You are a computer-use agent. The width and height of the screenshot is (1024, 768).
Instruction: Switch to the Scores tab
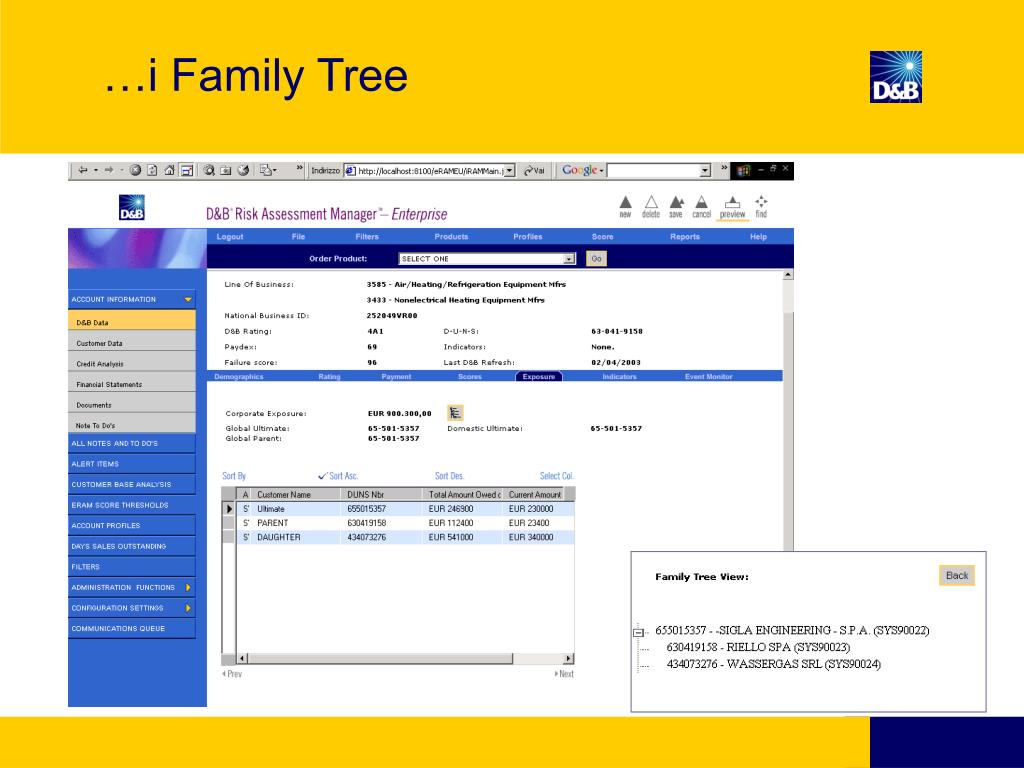point(470,376)
